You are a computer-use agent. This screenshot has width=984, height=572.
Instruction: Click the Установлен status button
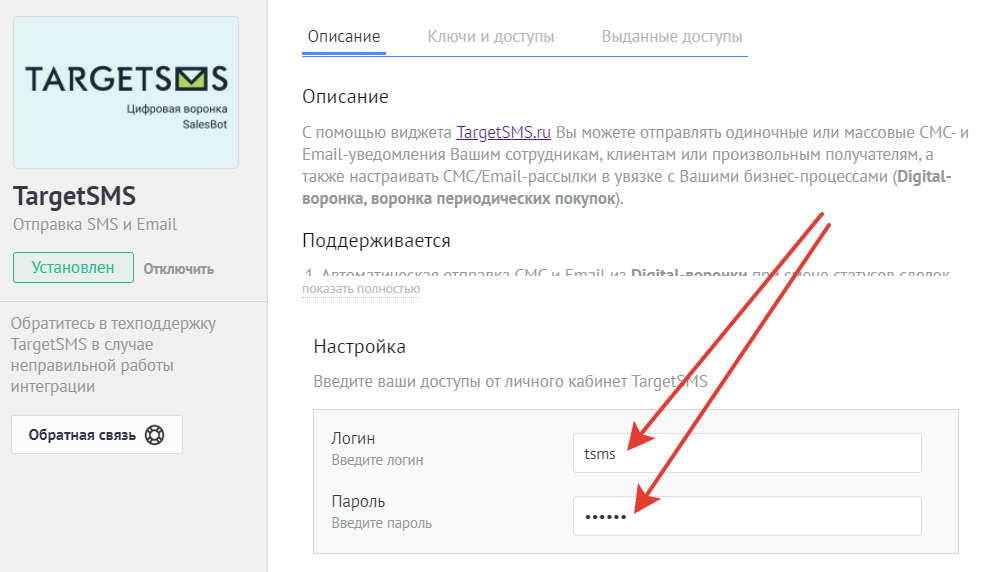[x=73, y=267]
